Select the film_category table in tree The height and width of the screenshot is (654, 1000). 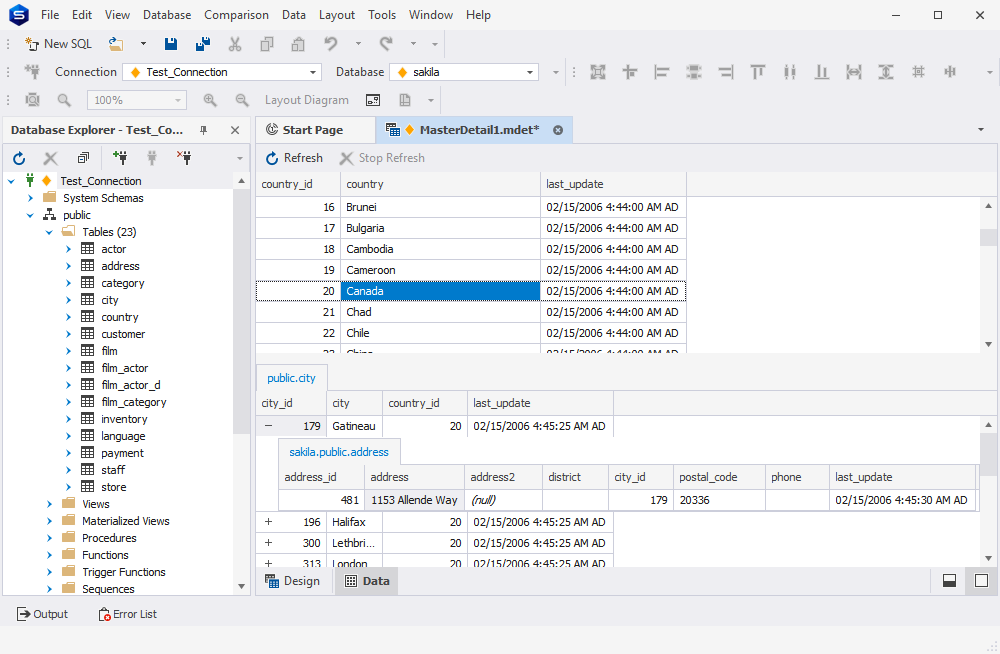[133, 402]
